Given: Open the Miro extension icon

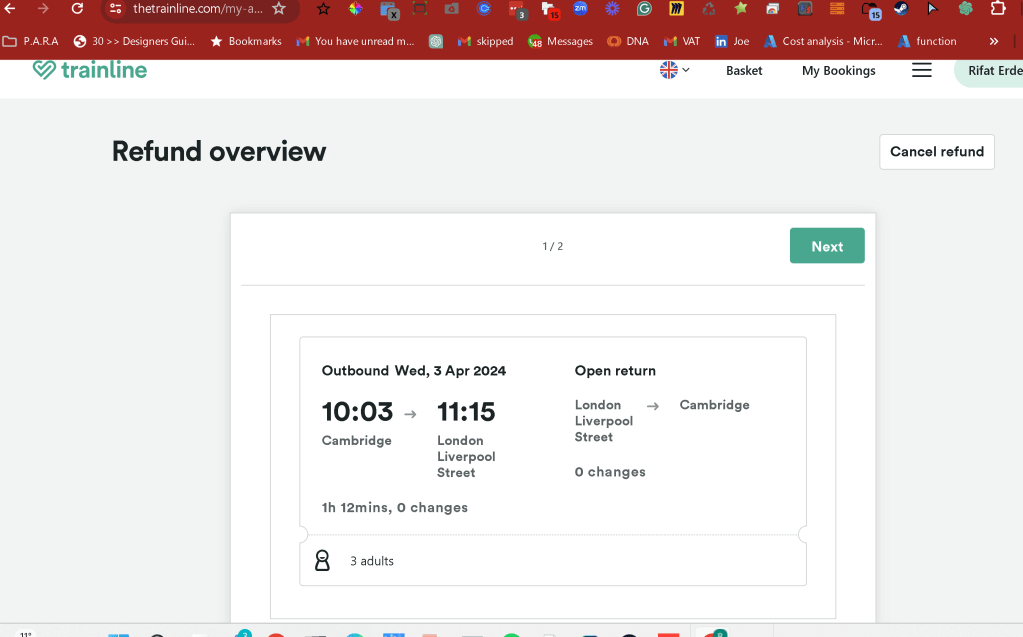Looking at the screenshot, I should pyautogui.click(x=677, y=8).
